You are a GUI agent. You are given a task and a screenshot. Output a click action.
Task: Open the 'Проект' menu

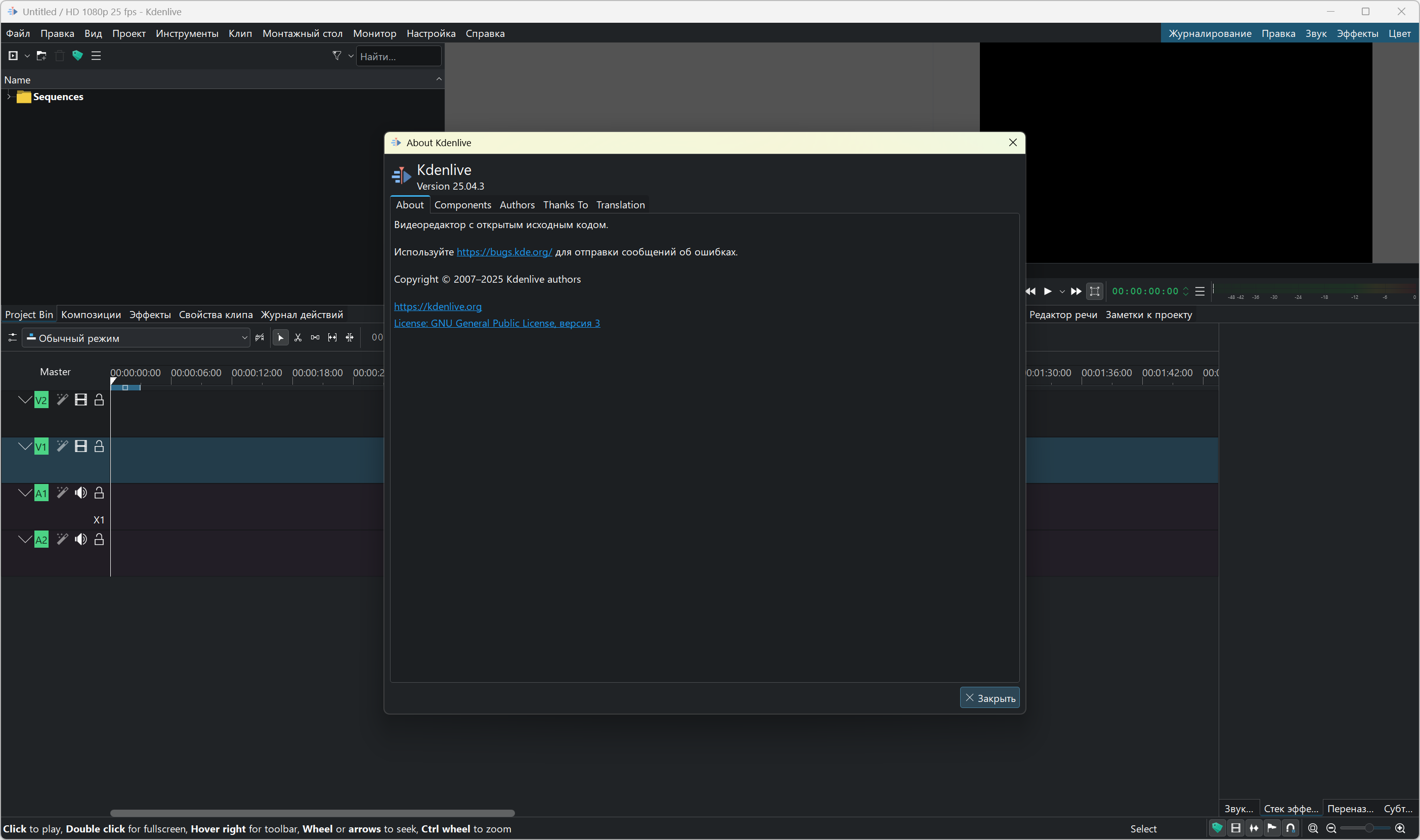click(128, 33)
